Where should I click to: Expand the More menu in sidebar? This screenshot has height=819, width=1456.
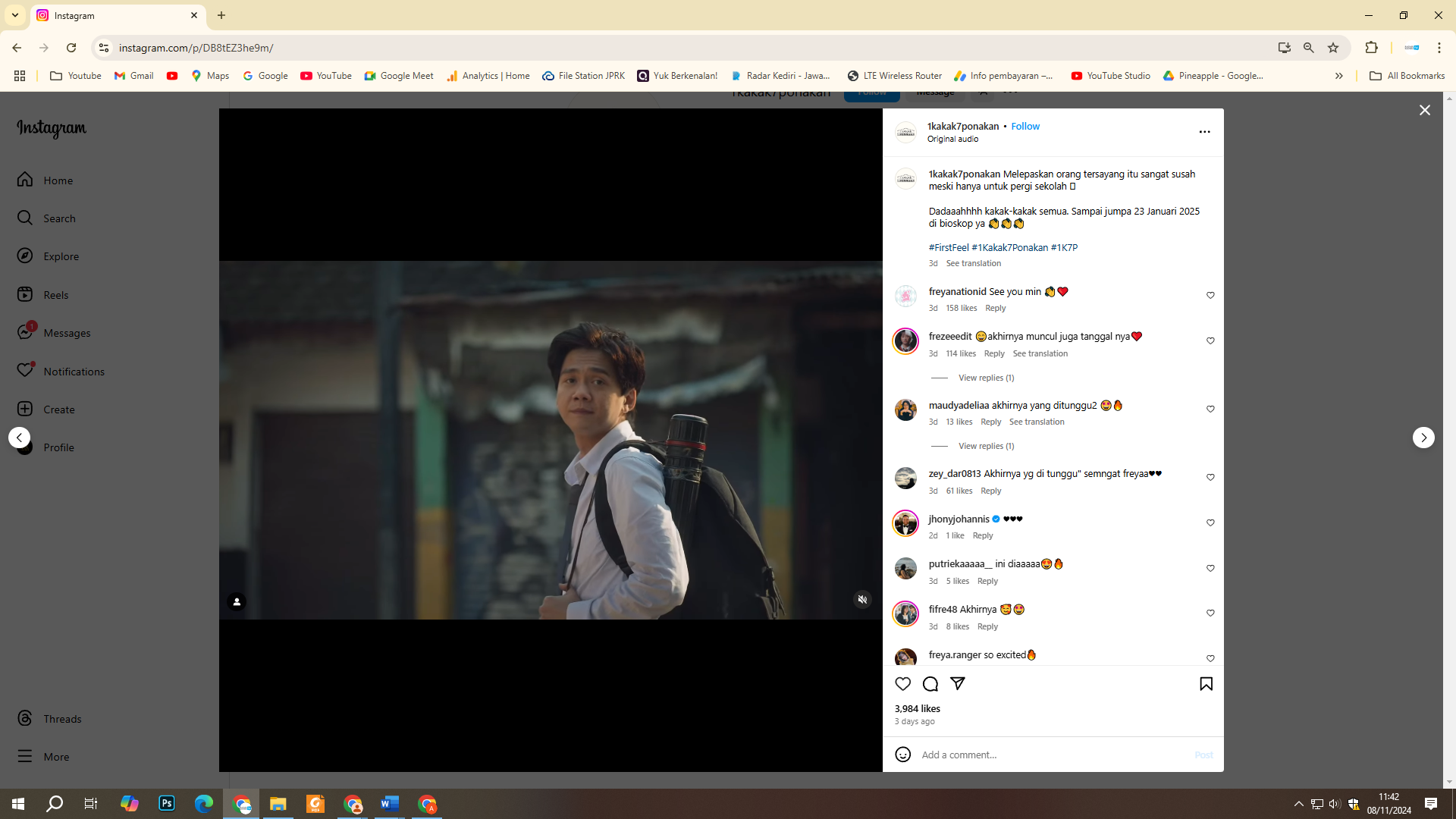42,757
